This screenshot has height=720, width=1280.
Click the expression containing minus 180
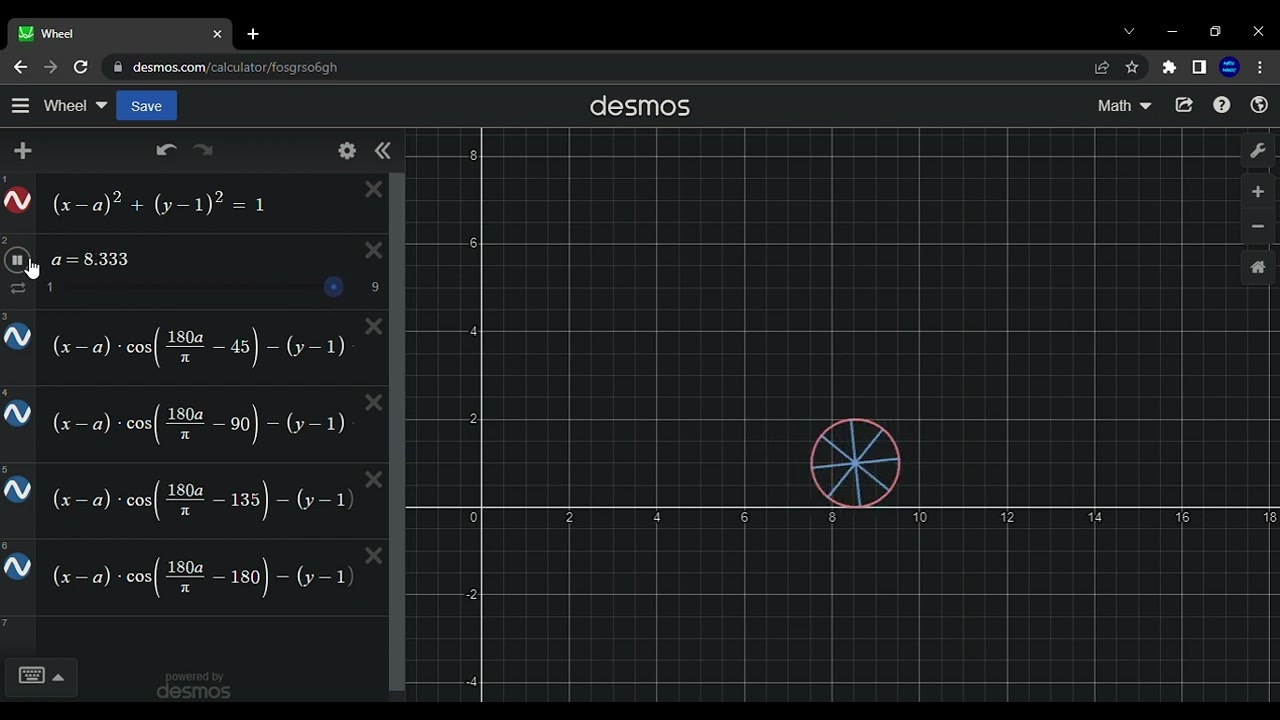pos(204,577)
